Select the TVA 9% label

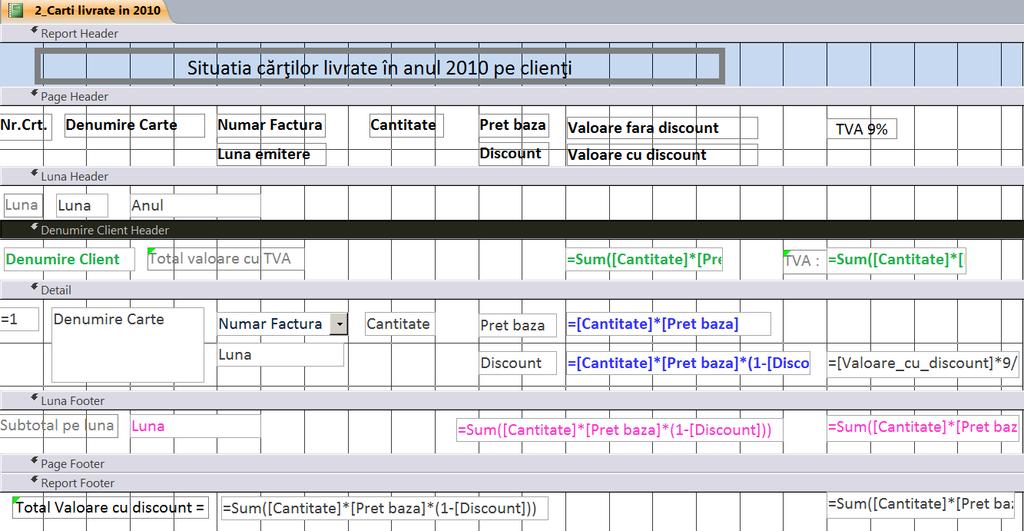pos(862,129)
